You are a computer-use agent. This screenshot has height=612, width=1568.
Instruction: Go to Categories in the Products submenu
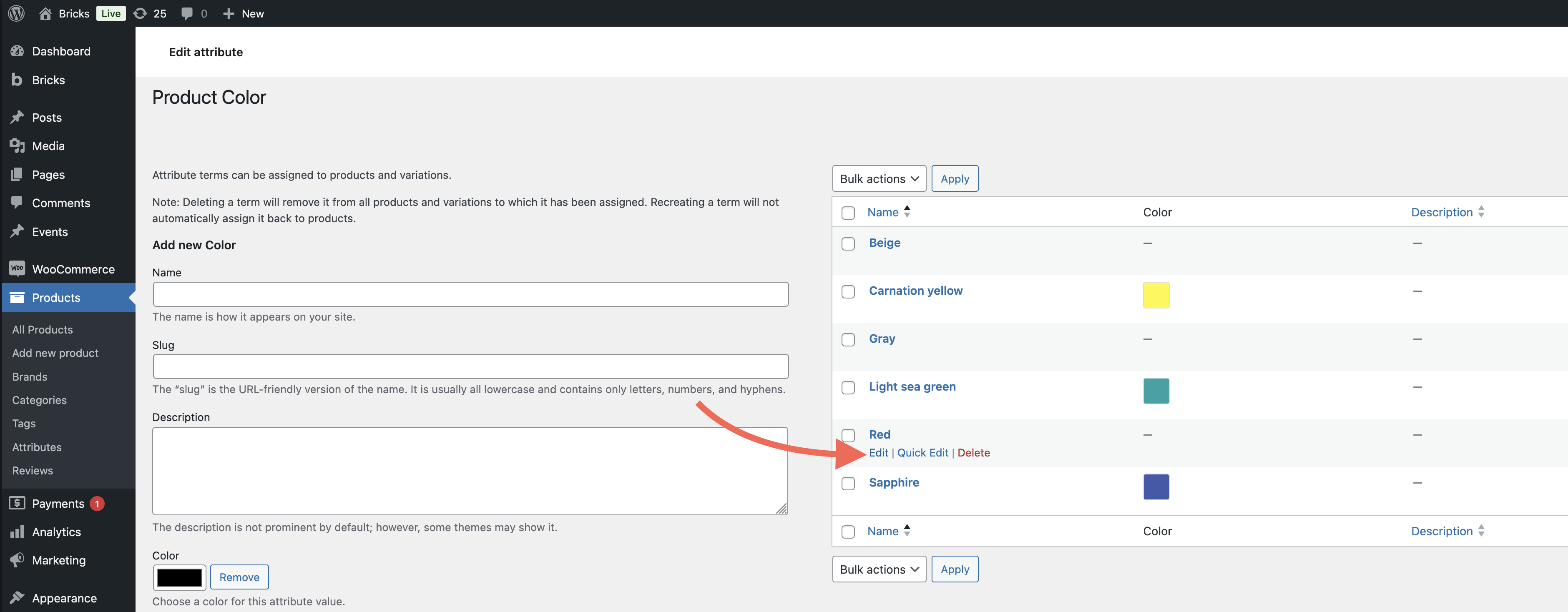[39, 400]
